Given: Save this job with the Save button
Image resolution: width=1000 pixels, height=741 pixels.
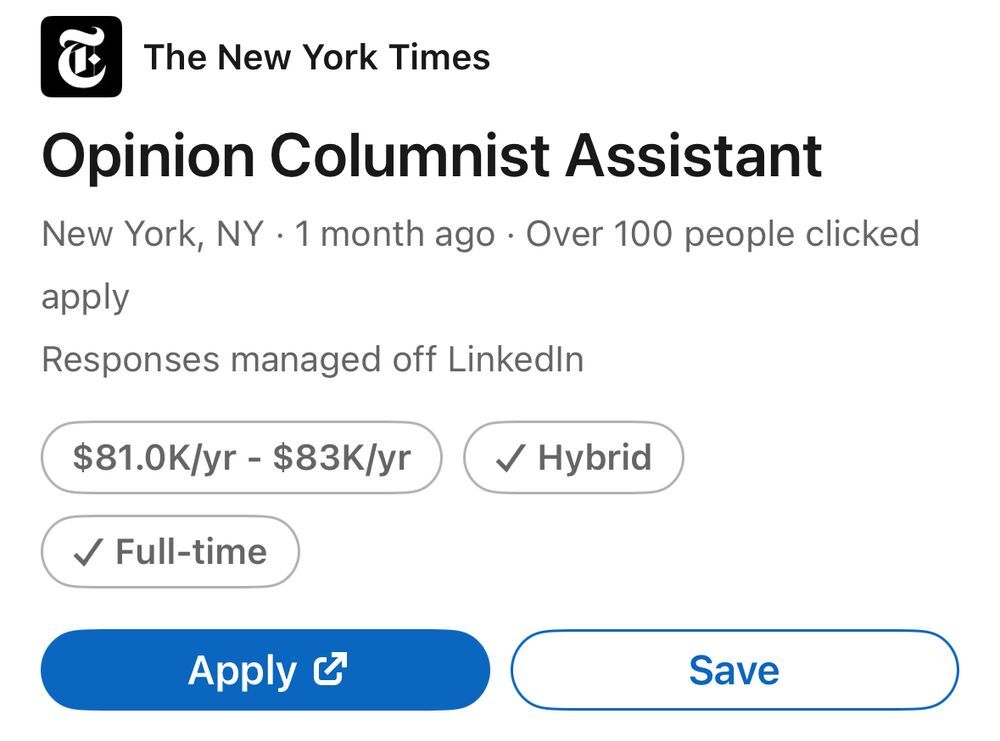Looking at the screenshot, I should (x=734, y=669).
